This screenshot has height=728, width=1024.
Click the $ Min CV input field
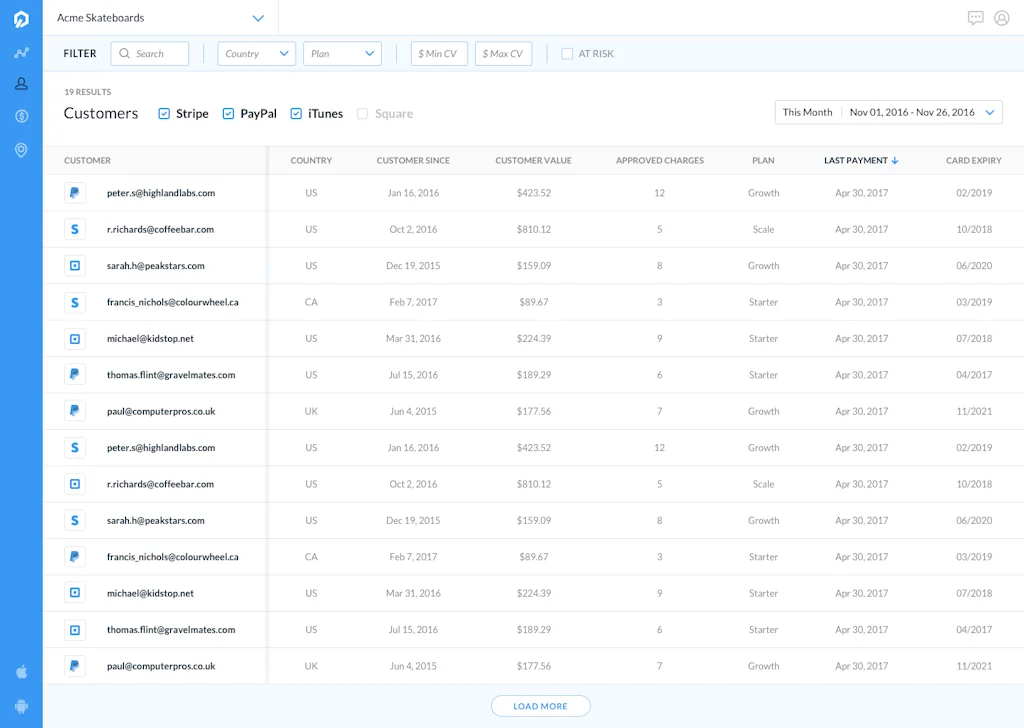pos(439,54)
